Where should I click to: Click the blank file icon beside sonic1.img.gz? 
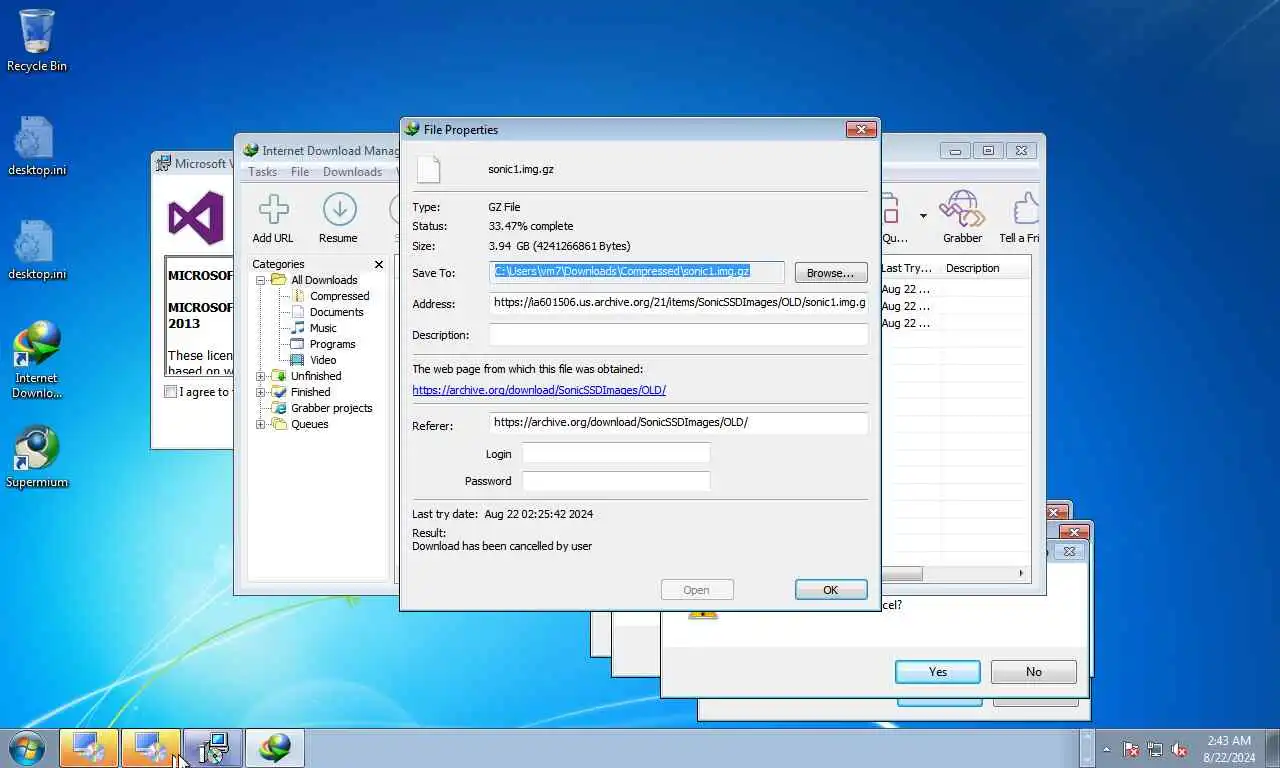point(428,169)
